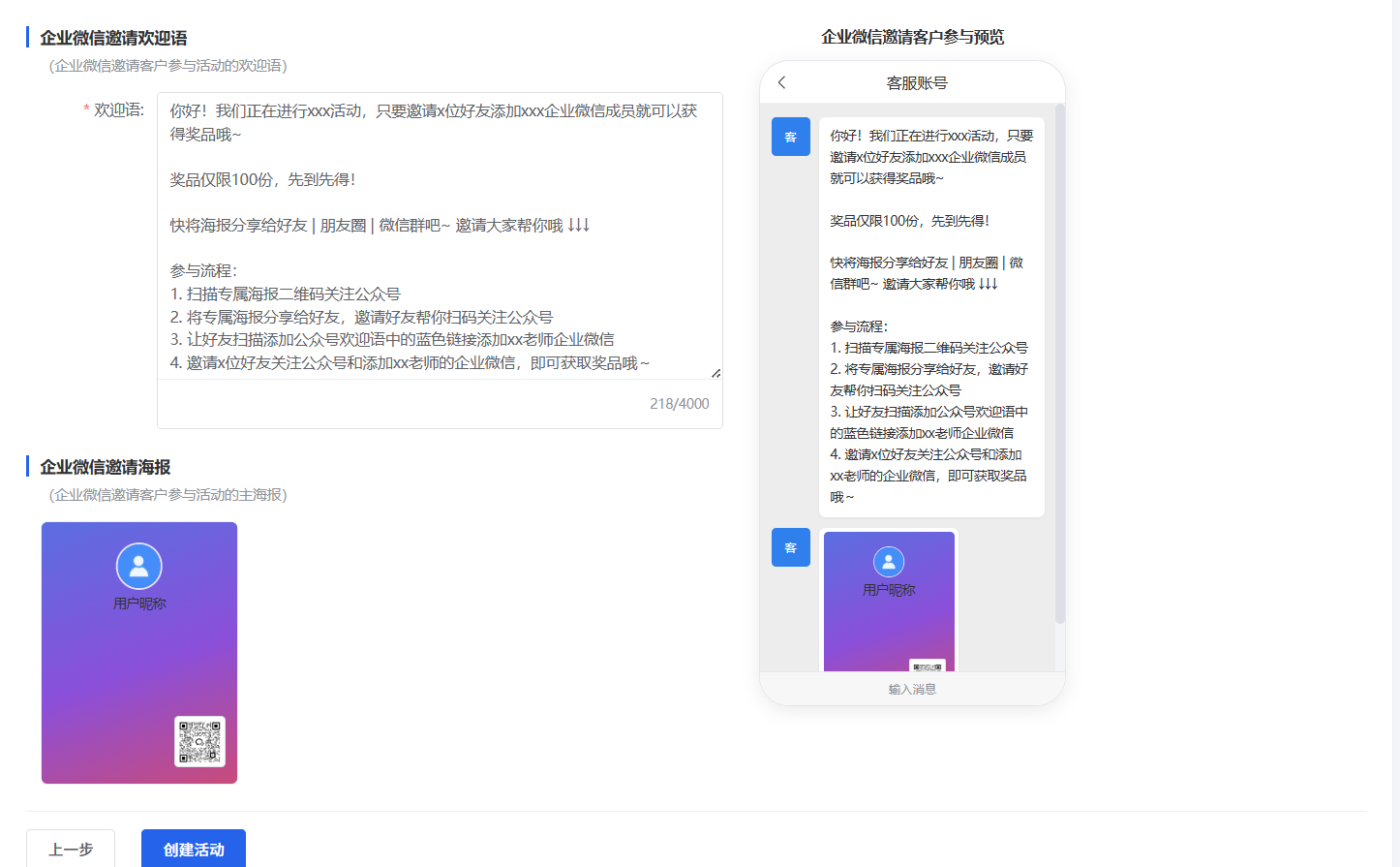This screenshot has height=867, width=1400.
Task: Click 奖品仅限100份 line in text area
Action: [263, 179]
